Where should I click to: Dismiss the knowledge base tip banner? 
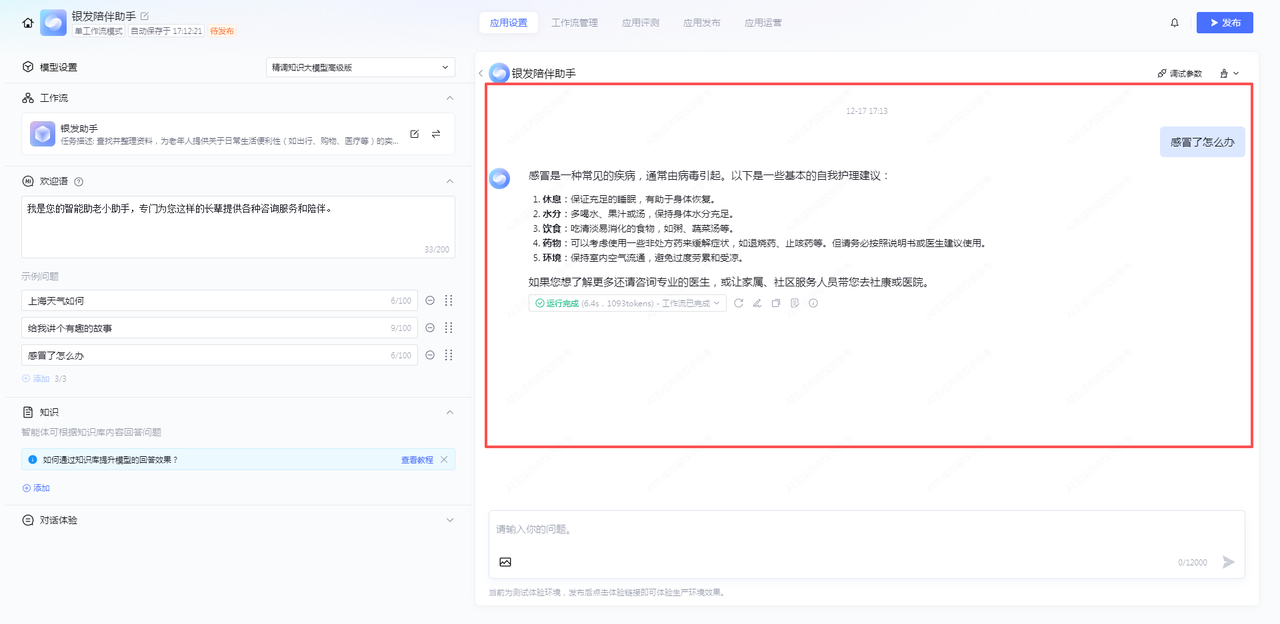click(444, 459)
